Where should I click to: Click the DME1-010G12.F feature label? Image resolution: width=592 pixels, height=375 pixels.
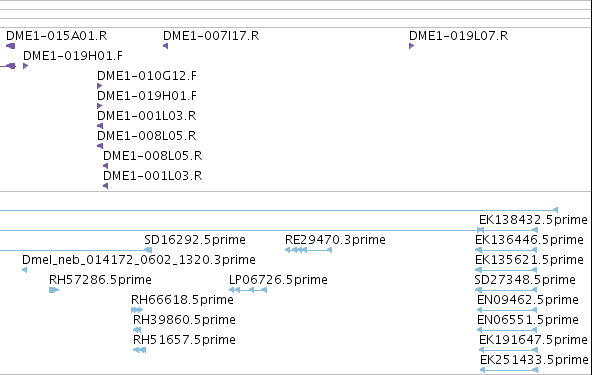tap(147, 76)
